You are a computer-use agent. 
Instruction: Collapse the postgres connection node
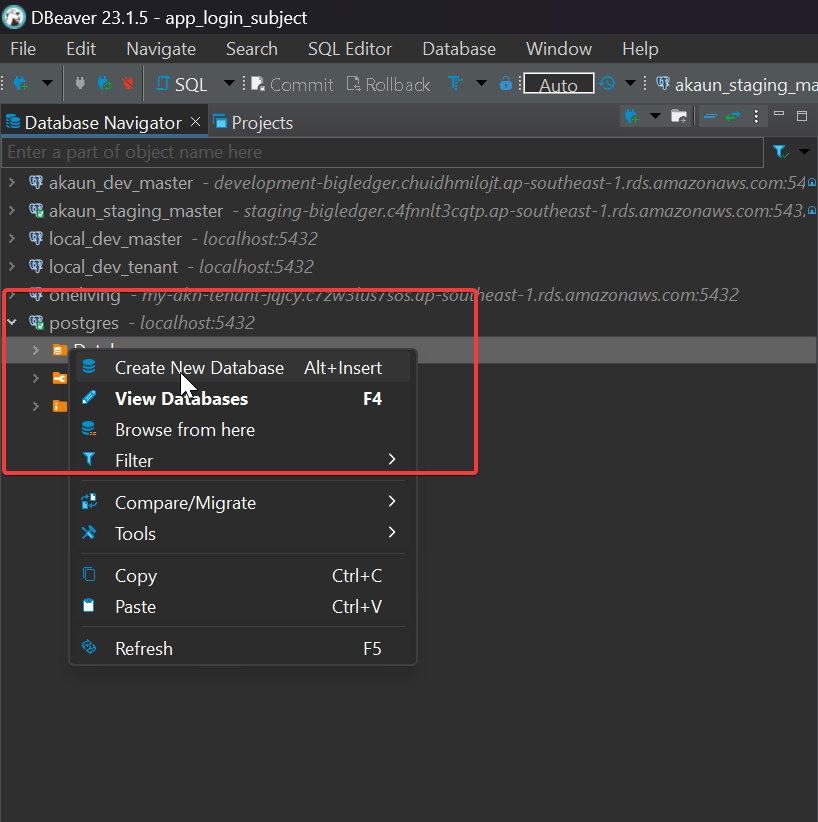tap(12, 322)
